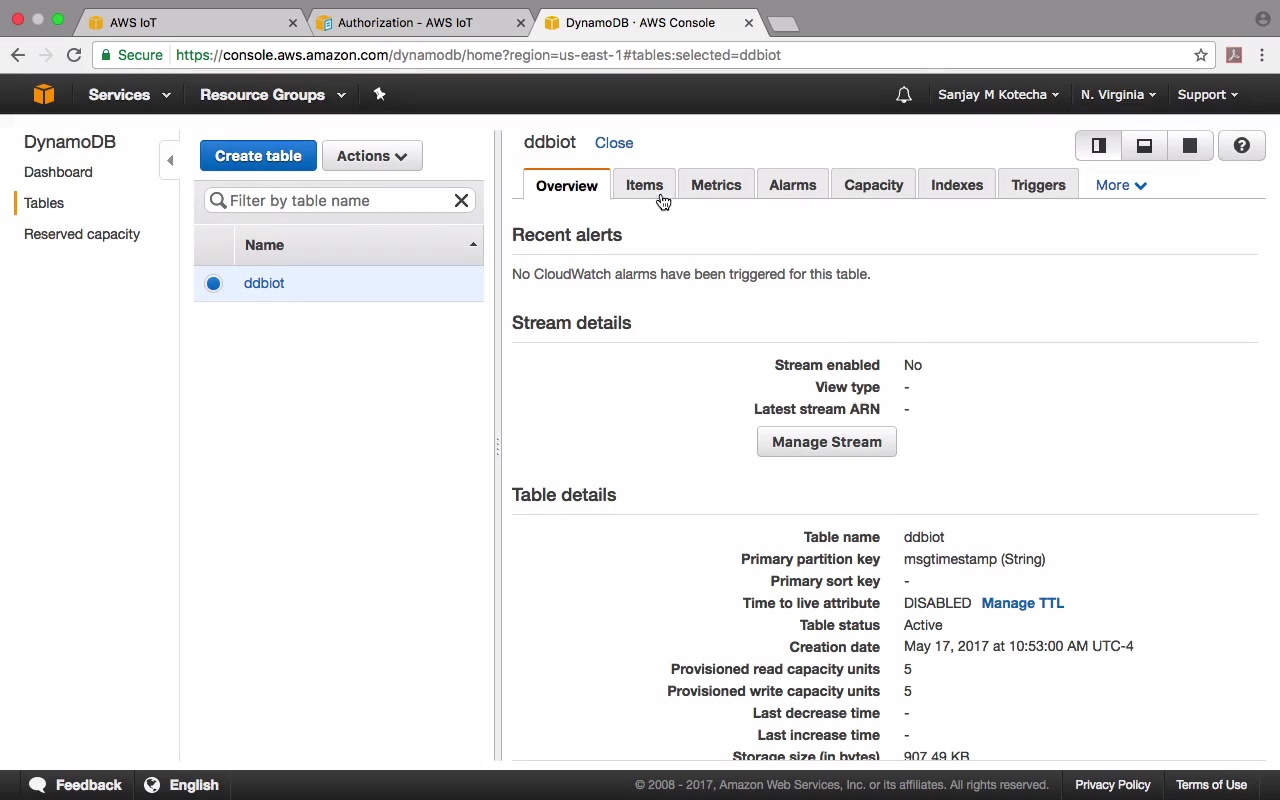1280x800 pixels.
Task: Click the Table status Active value
Action: [x=923, y=625]
